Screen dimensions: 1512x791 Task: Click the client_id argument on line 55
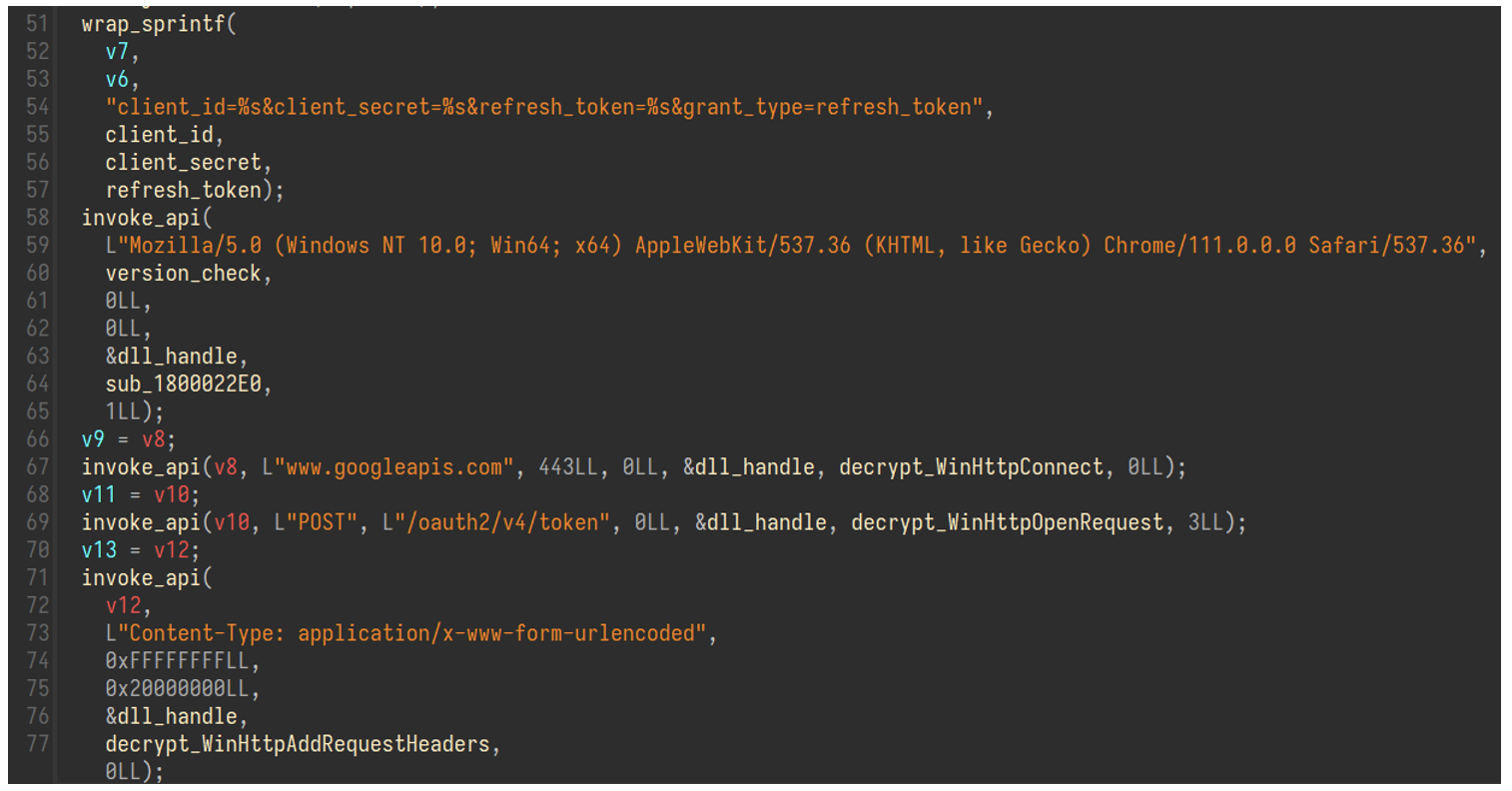click(x=159, y=135)
